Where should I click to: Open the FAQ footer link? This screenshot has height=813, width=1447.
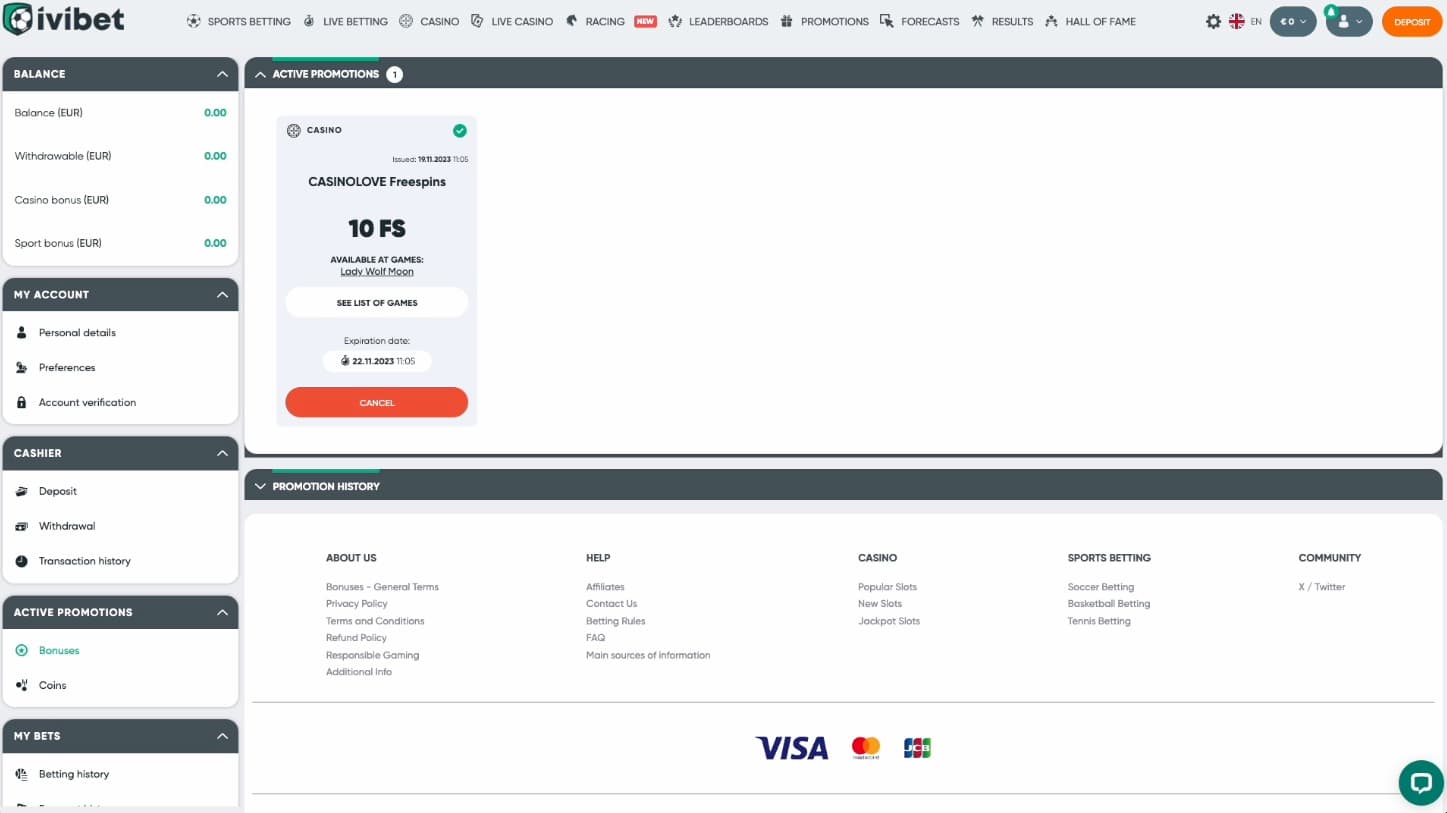[596, 638]
